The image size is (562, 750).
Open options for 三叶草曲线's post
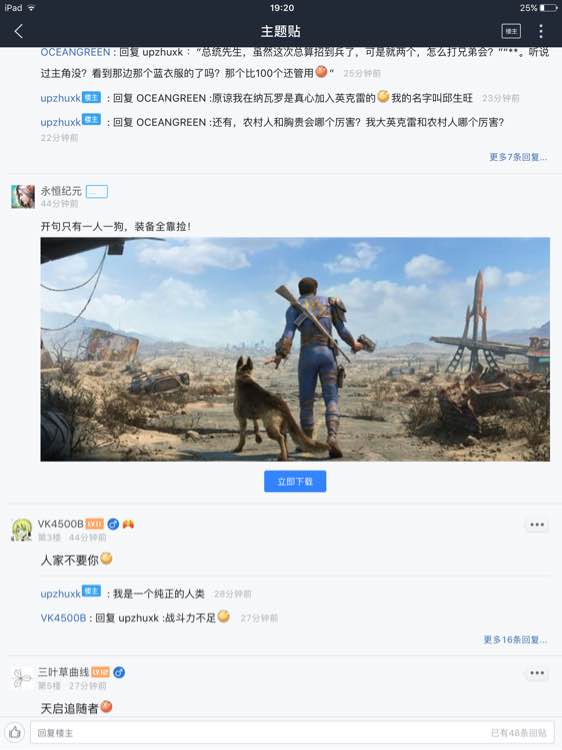click(x=537, y=673)
